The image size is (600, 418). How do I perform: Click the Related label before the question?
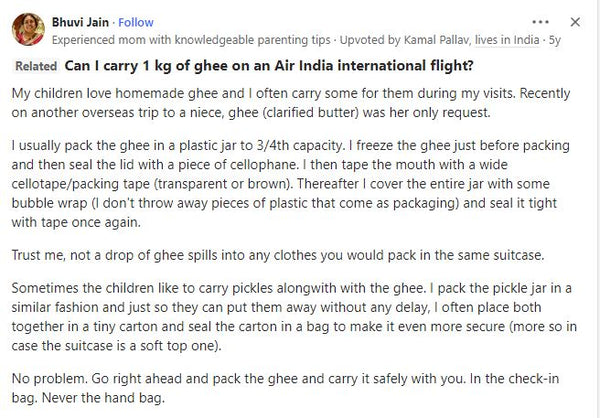point(36,68)
